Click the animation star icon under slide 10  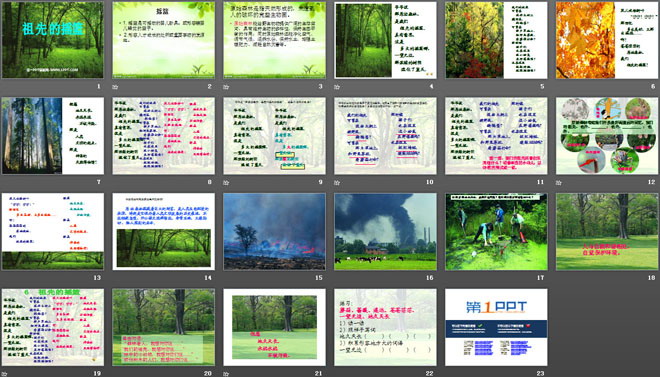click(x=337, y=183)
